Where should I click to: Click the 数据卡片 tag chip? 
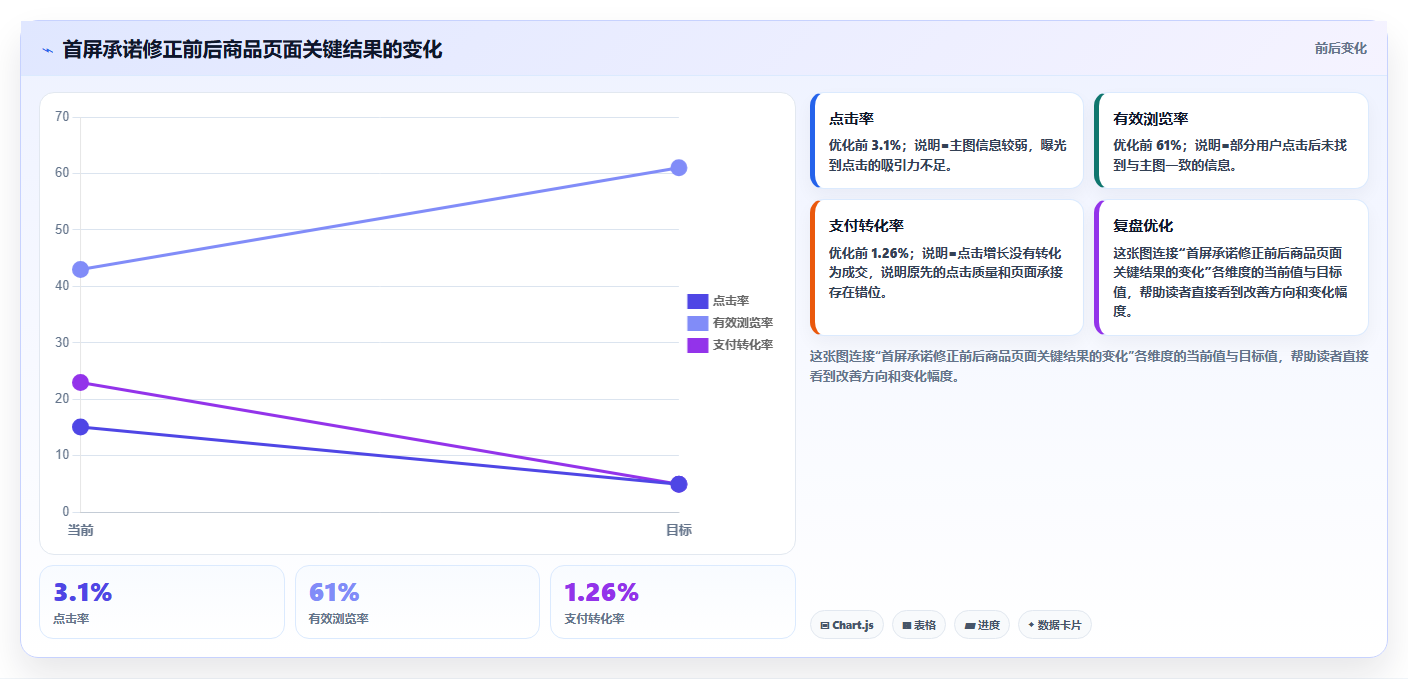[1055, 625]
